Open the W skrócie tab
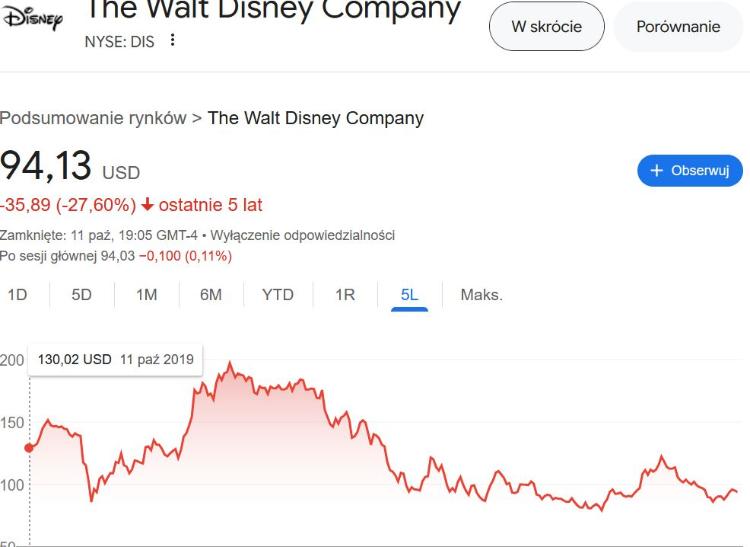This screenshot has height=547, width=750. (546, 27)
